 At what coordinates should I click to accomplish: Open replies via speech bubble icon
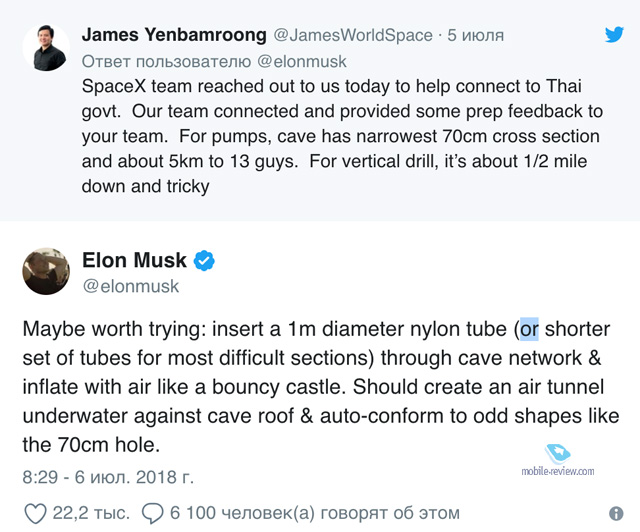coord(153,513)
